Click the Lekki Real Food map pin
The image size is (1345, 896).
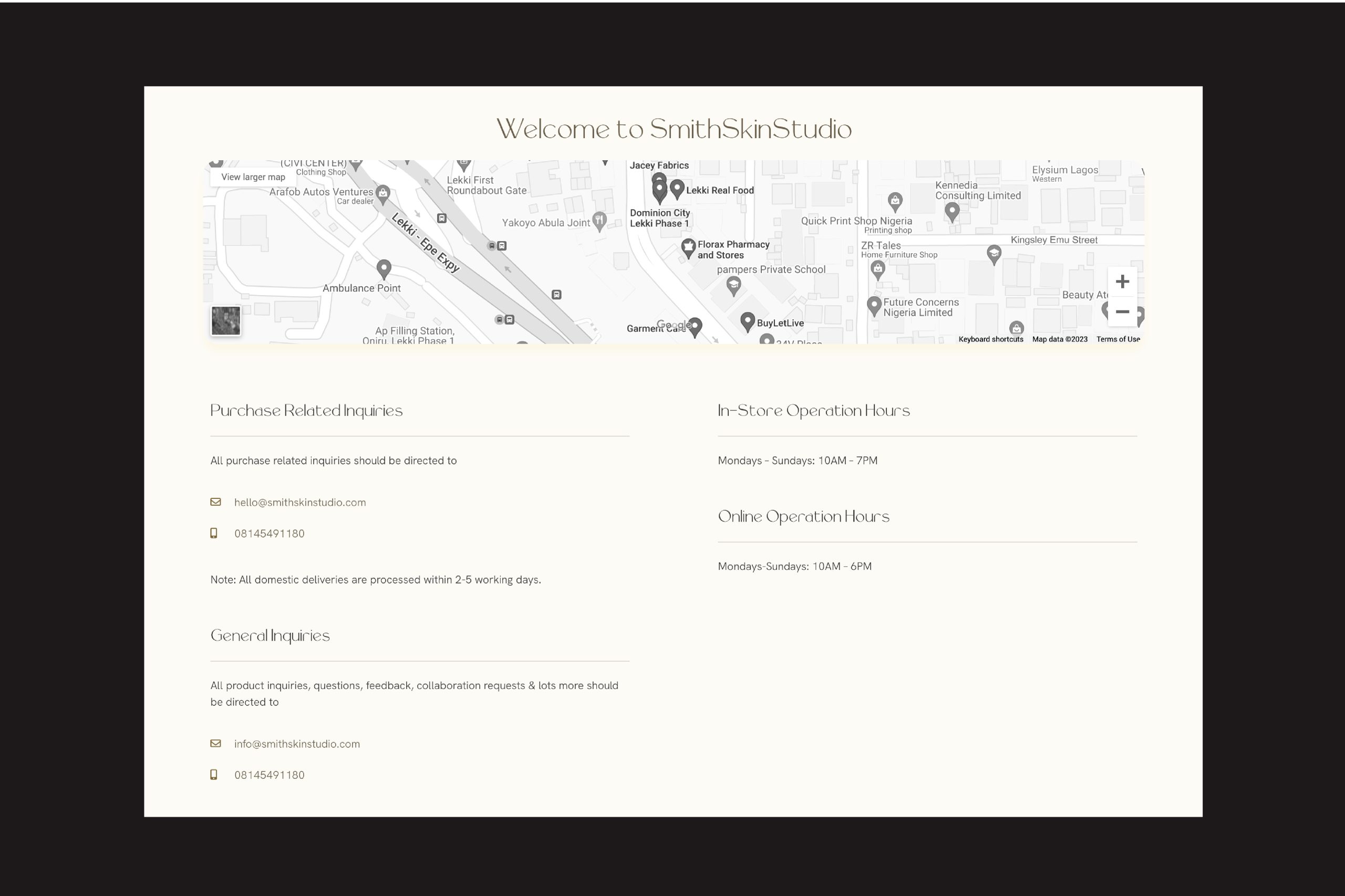tap(677, 188)
